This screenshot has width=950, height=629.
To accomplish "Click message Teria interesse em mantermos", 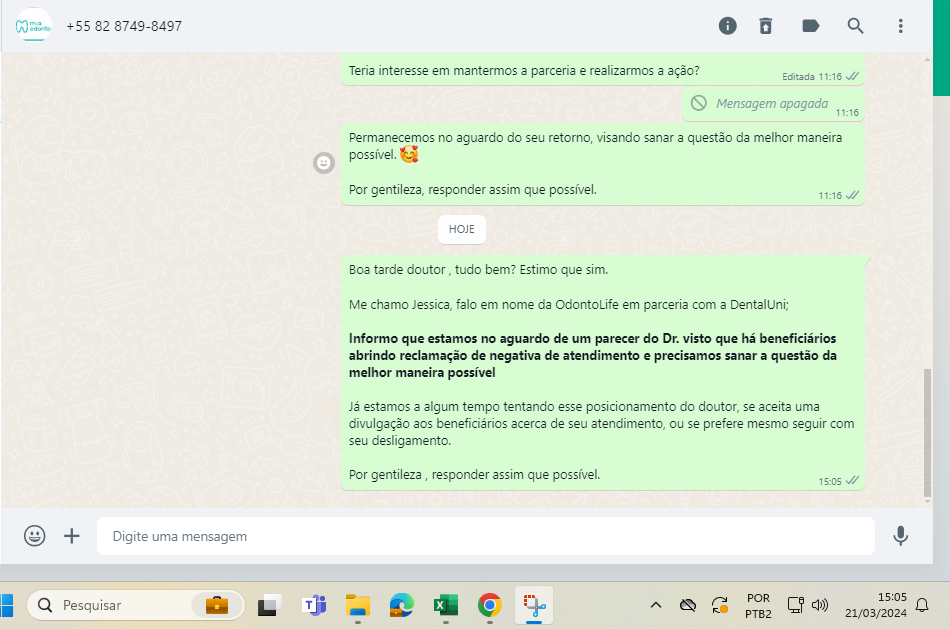I will 602,70.
